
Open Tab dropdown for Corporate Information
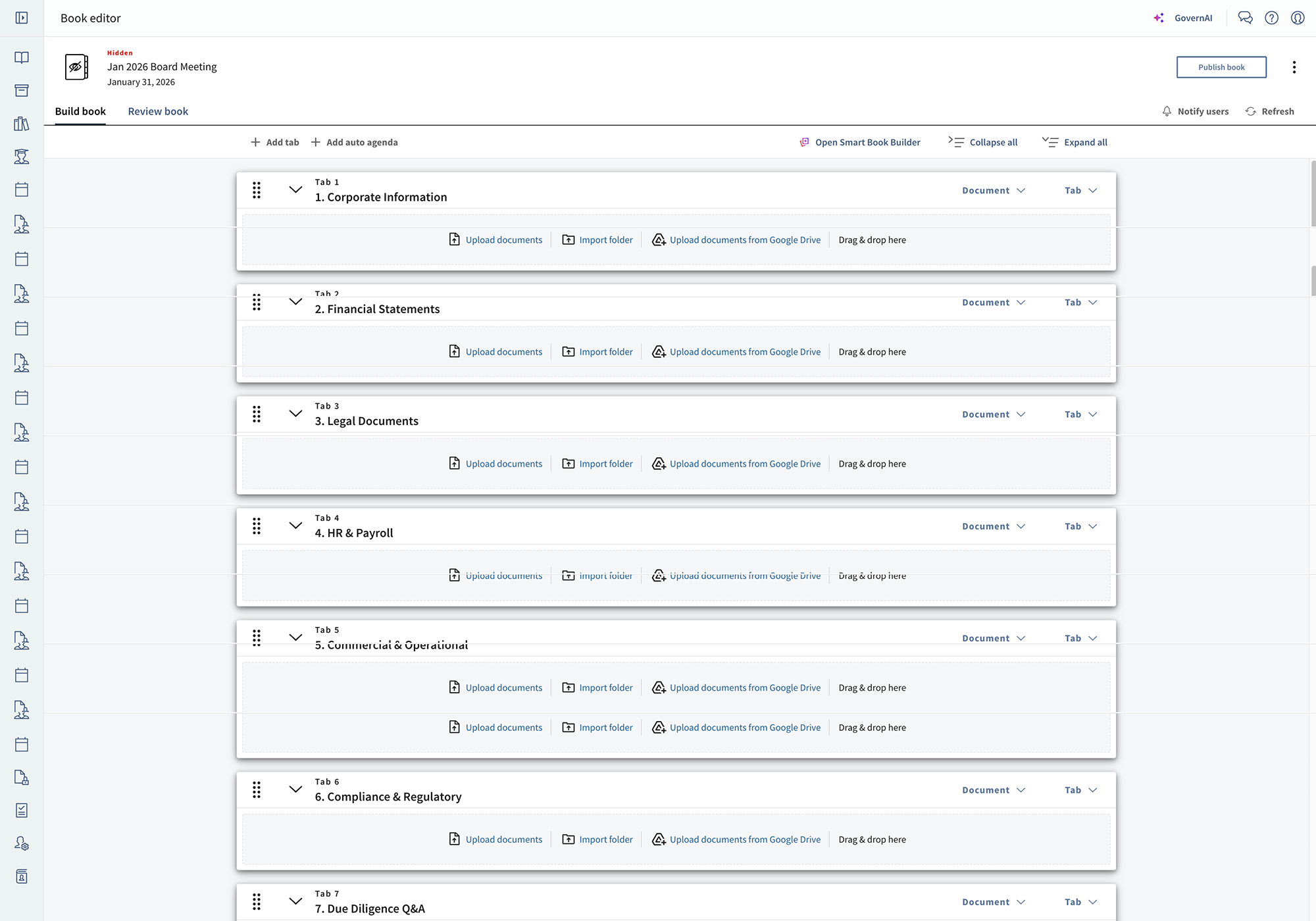(x=1080, y=191)
